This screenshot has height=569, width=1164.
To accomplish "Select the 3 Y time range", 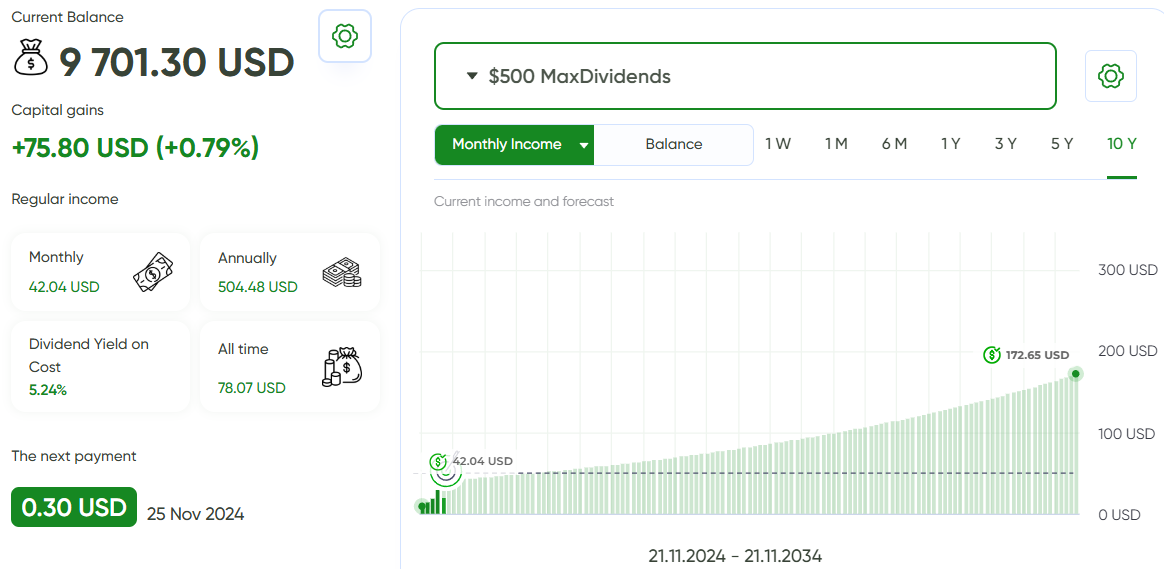I will click(x=1006, y=144).
